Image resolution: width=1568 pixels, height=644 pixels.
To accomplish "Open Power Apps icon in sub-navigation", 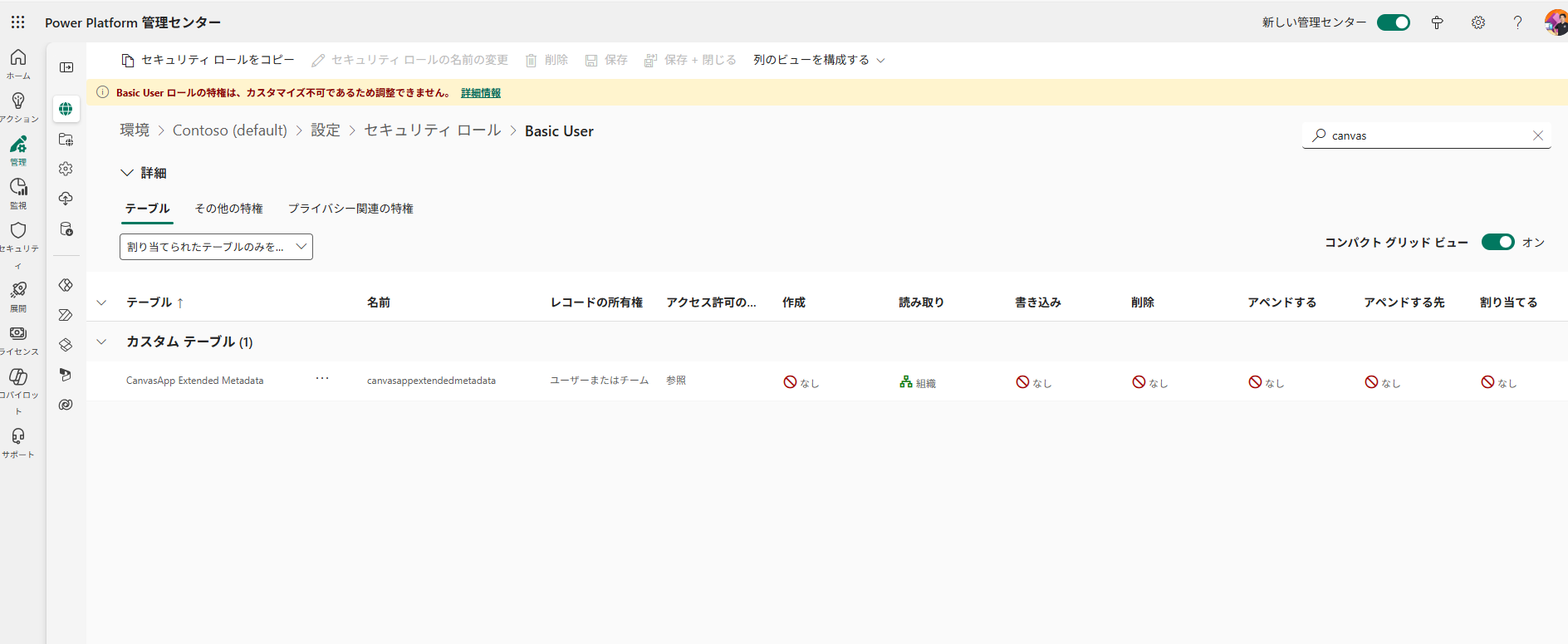I will coord(66,285).
